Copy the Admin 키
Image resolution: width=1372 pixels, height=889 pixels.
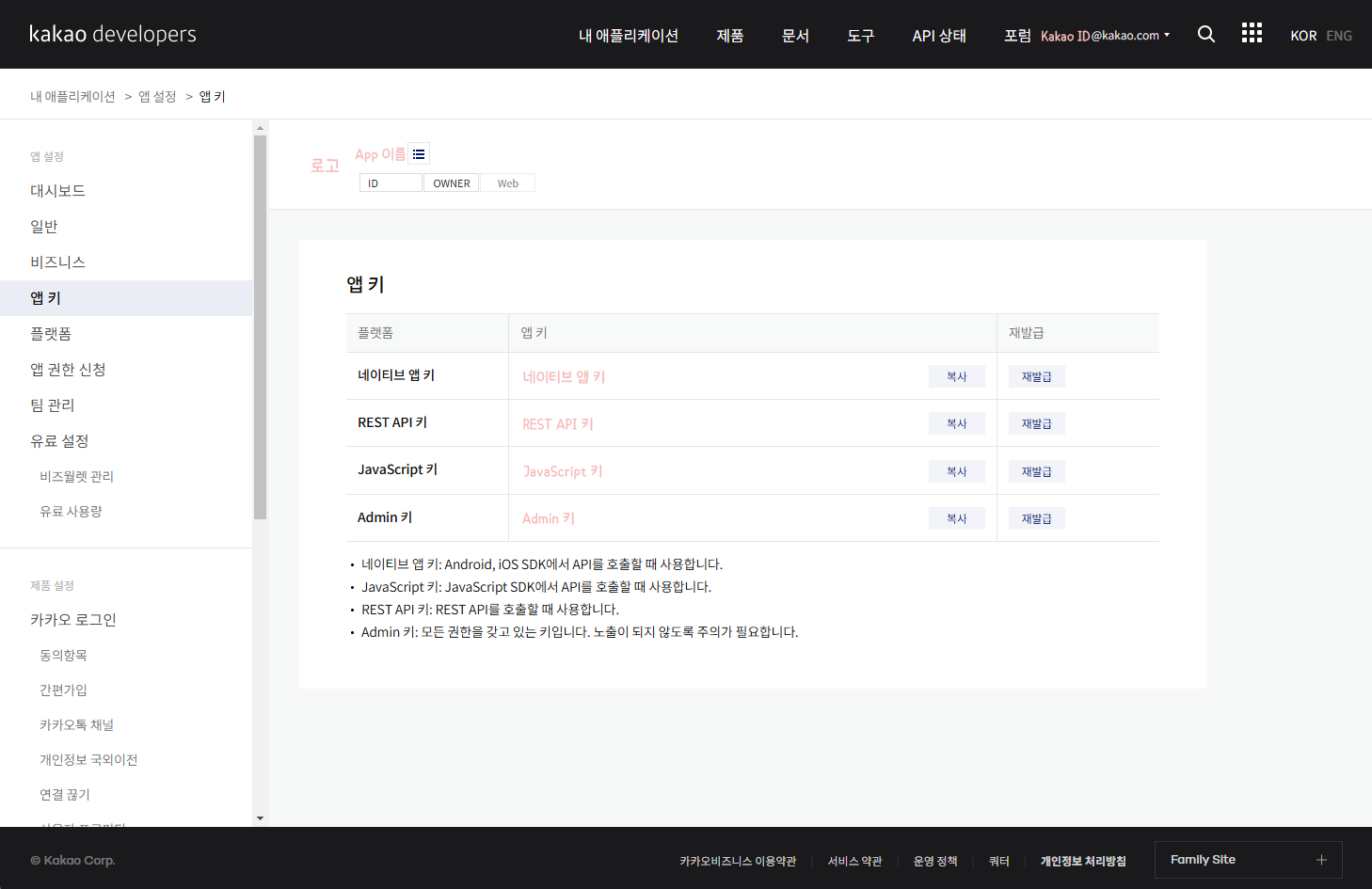(956, 518)
